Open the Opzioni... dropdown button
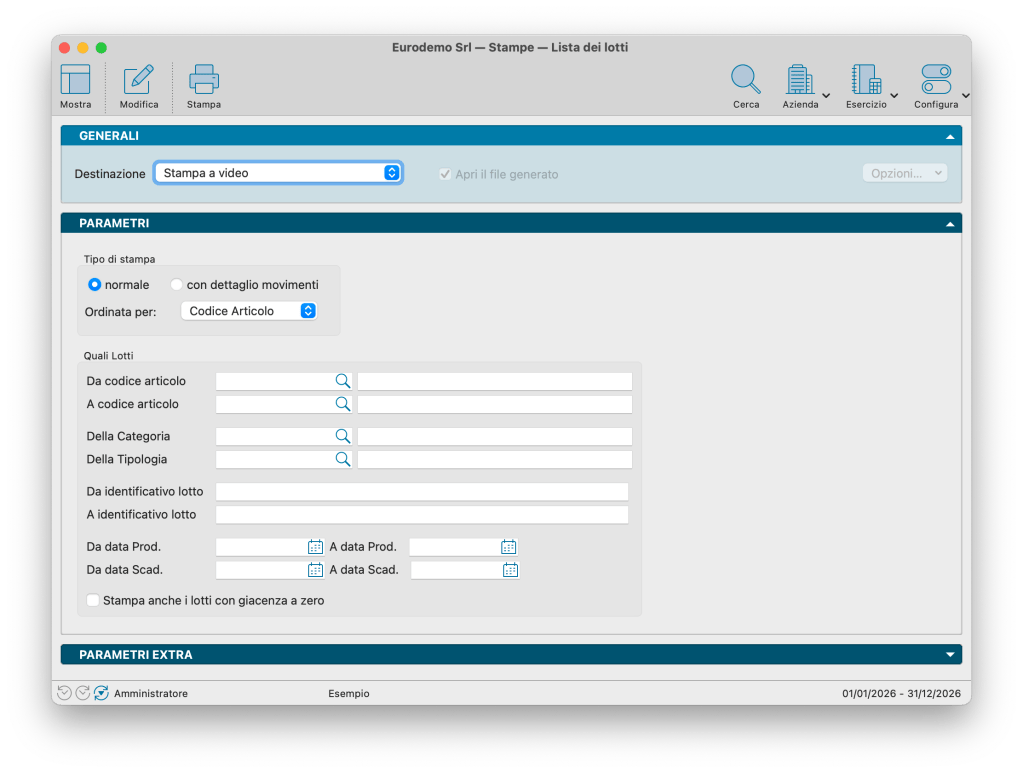This screenshot has width=1023, height=773. coord(905,174)
